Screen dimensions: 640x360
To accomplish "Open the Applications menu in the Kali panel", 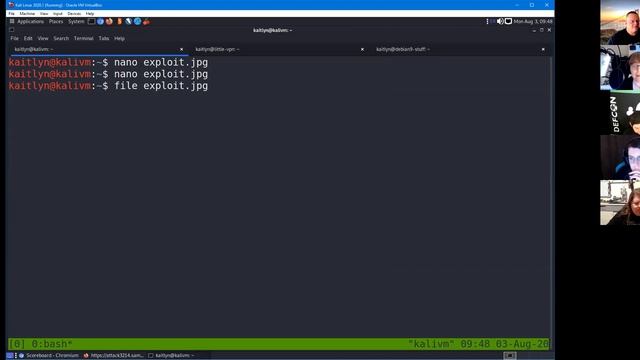I will pos(27,21).
